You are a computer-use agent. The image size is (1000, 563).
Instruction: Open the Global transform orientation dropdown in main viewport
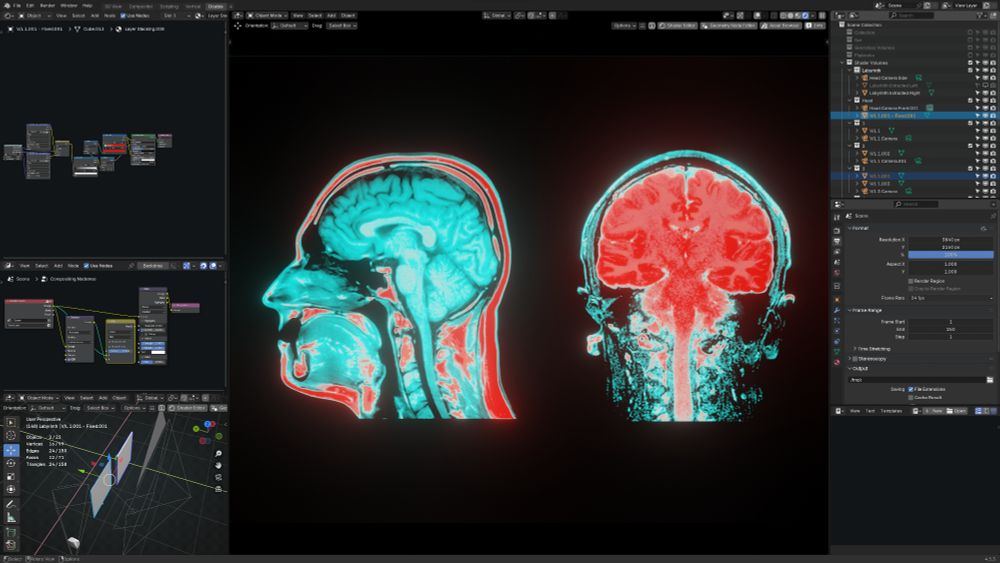[x=497, y=15]
